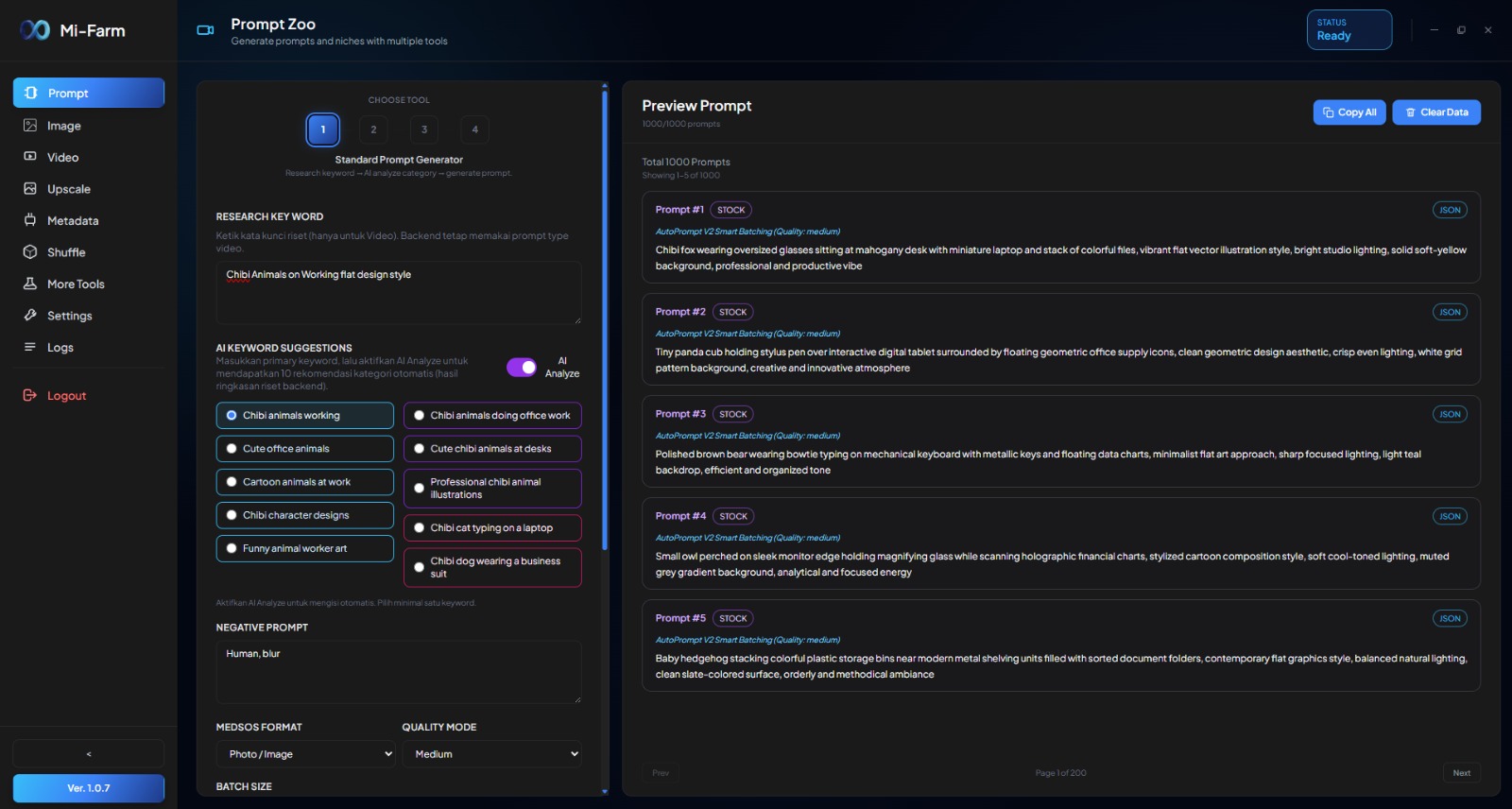Open the Video sidebar section
The image size is (1512, 809).
point(89,157)
